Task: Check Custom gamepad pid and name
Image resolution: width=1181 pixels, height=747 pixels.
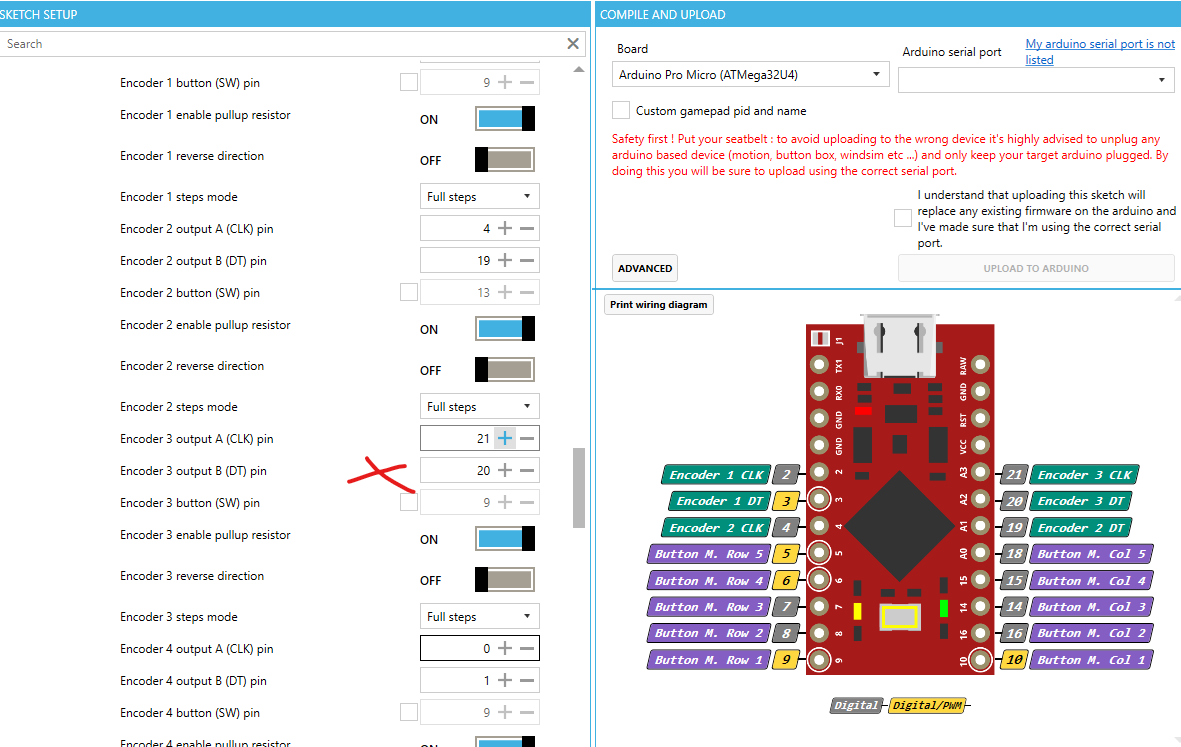Action: click(620, 110)
